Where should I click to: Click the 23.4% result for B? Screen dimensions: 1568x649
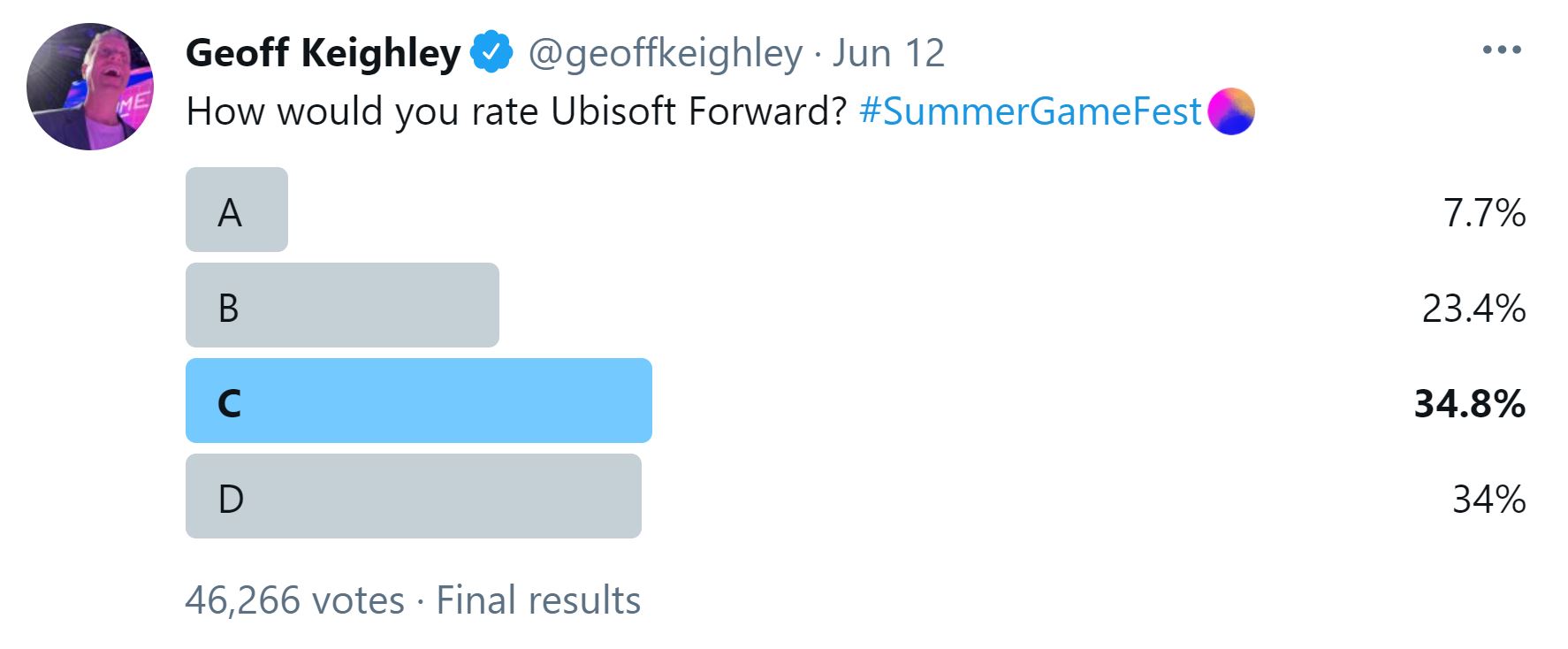tap(1473, 309)
